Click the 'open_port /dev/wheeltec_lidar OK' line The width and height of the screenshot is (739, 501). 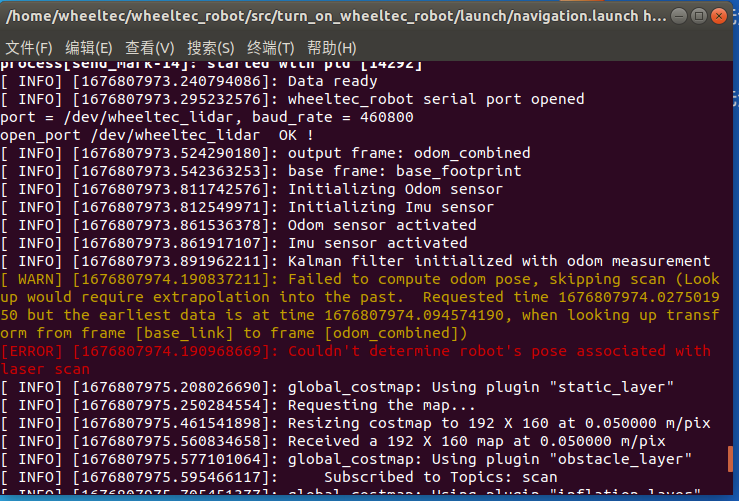(157, 135)
